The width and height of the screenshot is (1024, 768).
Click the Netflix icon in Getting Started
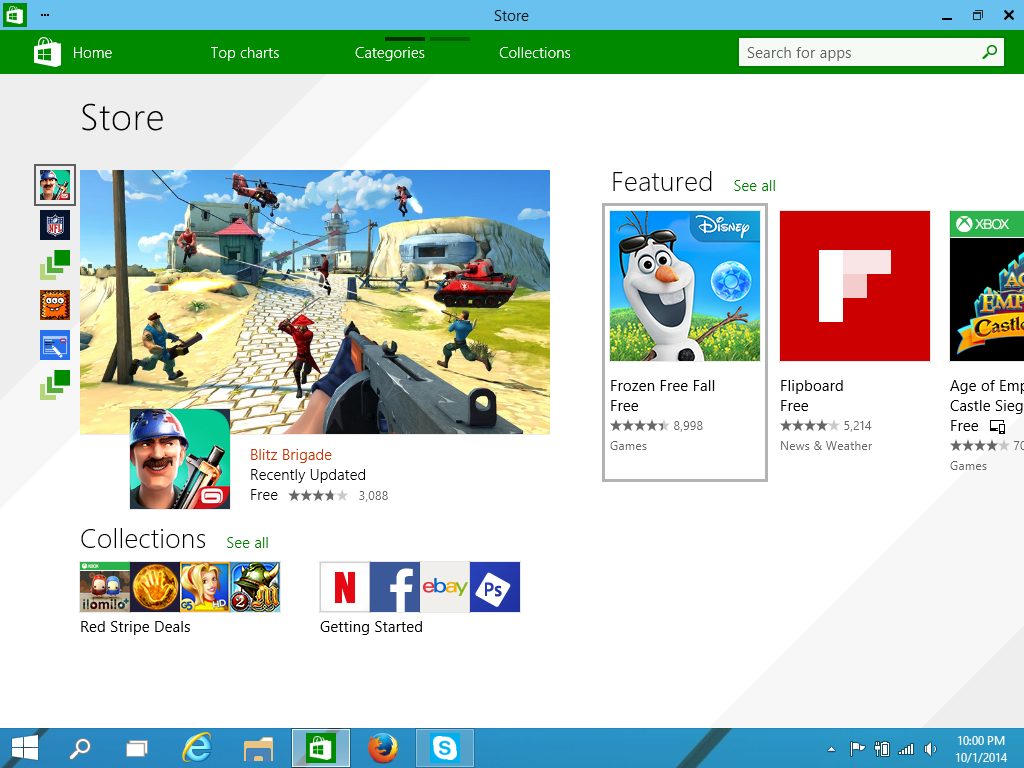[x=345, y=586]
